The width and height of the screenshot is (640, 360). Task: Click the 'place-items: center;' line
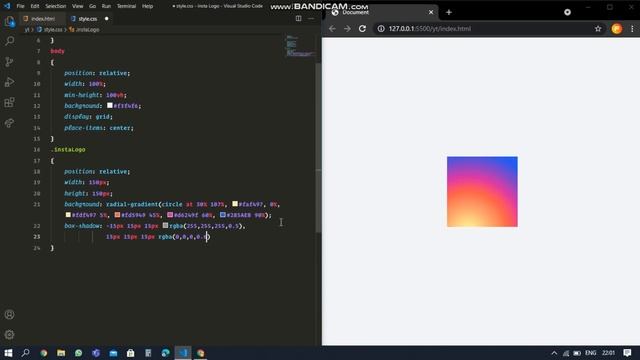[x=99, y=128]
